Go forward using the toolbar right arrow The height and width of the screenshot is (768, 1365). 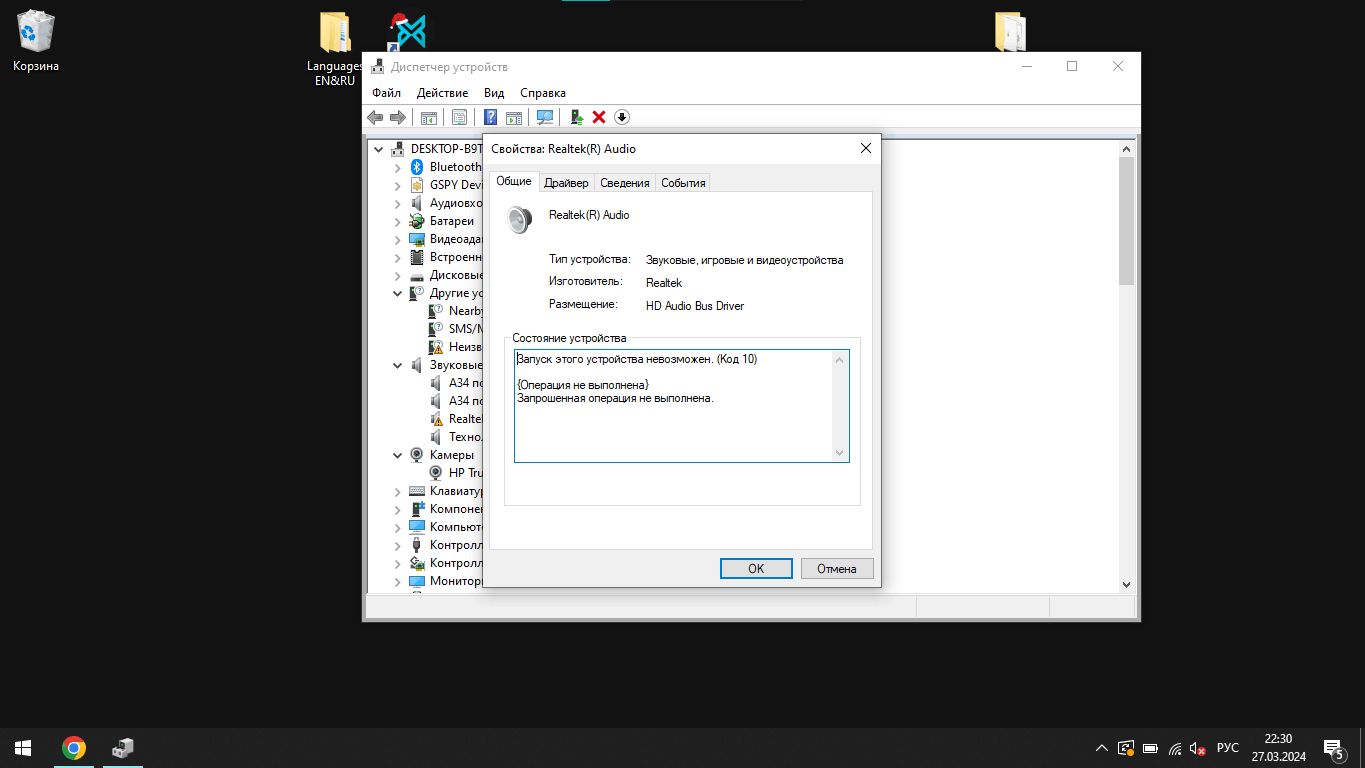click(397, 117)
